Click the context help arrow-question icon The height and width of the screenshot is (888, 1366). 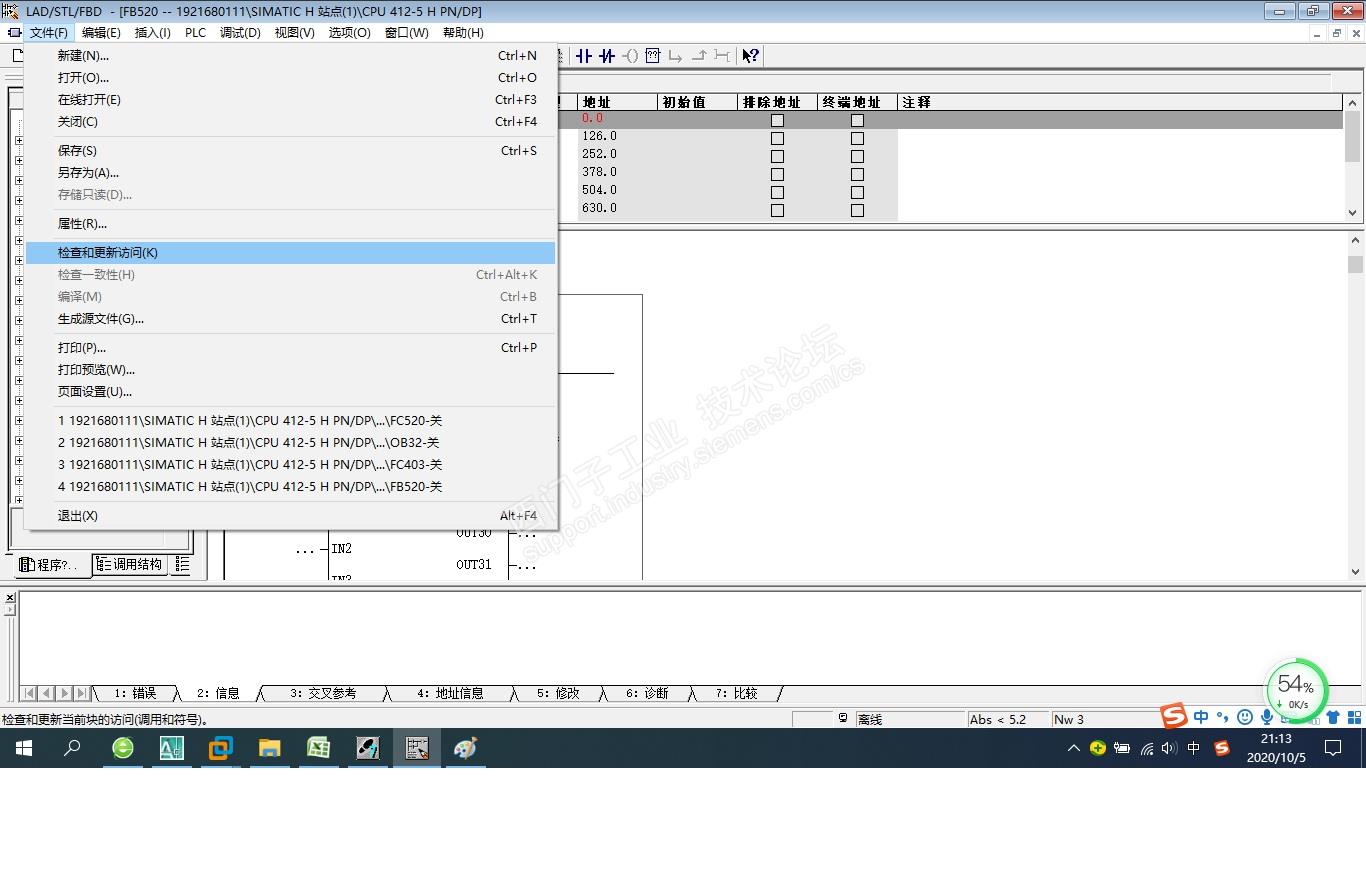751,56
